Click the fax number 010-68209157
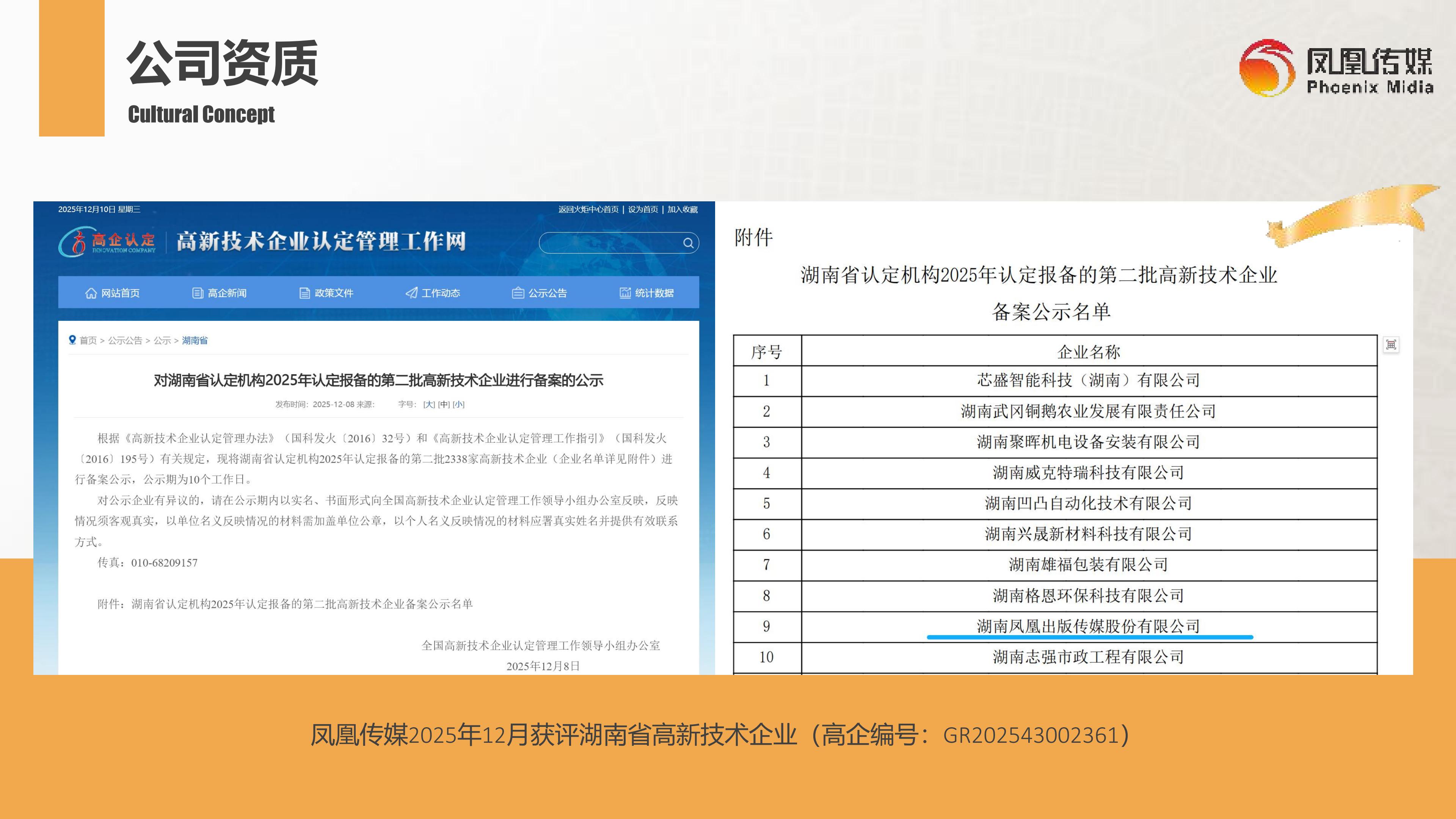The width and height of the screenshot is (1456, 819). pyautogui.click(x=165, y=562)
